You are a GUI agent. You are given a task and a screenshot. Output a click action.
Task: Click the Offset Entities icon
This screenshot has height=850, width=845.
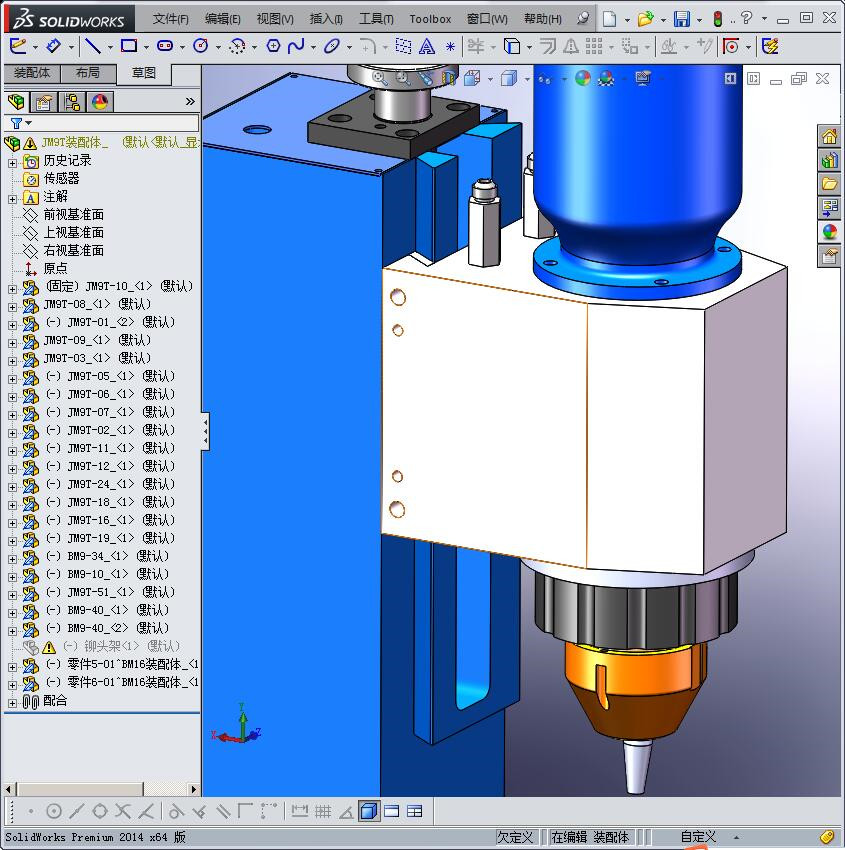(548, 46)
